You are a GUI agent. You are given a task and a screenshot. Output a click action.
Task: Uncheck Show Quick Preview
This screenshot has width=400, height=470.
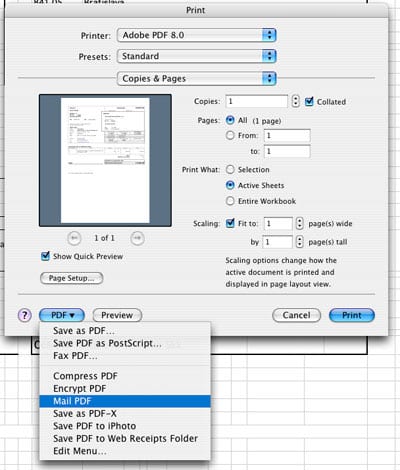[45, 256]
